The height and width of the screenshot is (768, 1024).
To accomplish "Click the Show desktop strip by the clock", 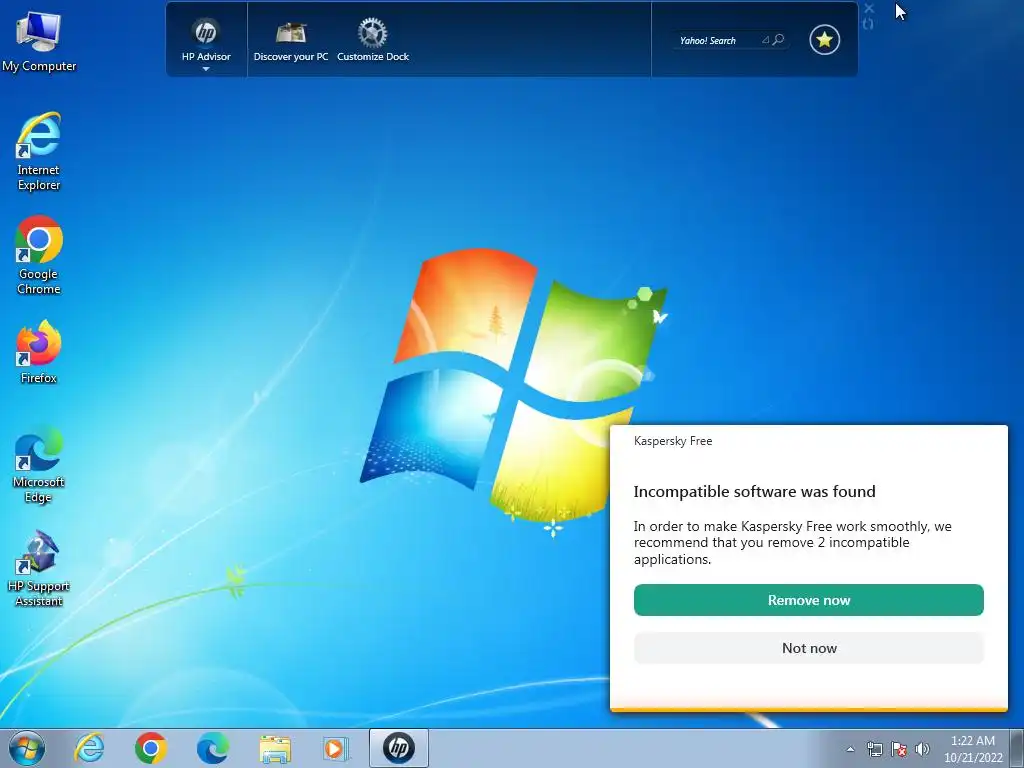I will coord(1017,748).
